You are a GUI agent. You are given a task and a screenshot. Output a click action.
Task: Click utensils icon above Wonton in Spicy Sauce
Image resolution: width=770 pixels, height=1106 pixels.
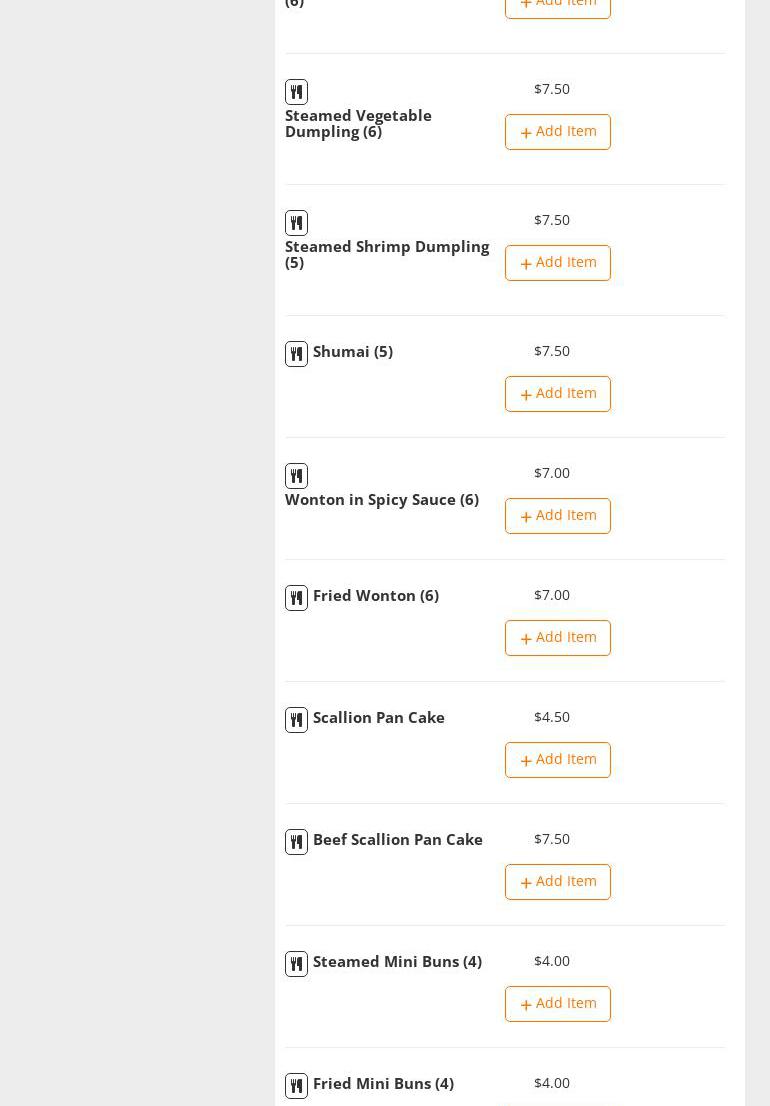point(296,476)
